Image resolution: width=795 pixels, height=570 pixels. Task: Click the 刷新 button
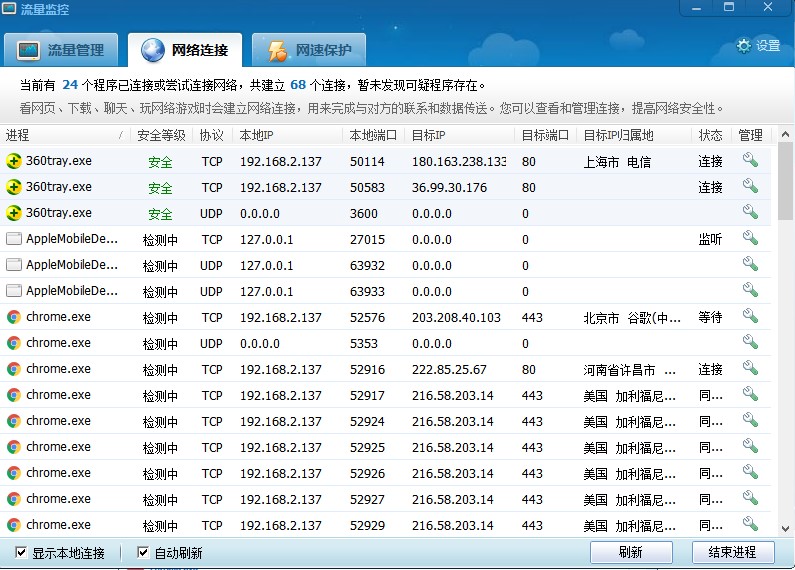click(630, 552)
